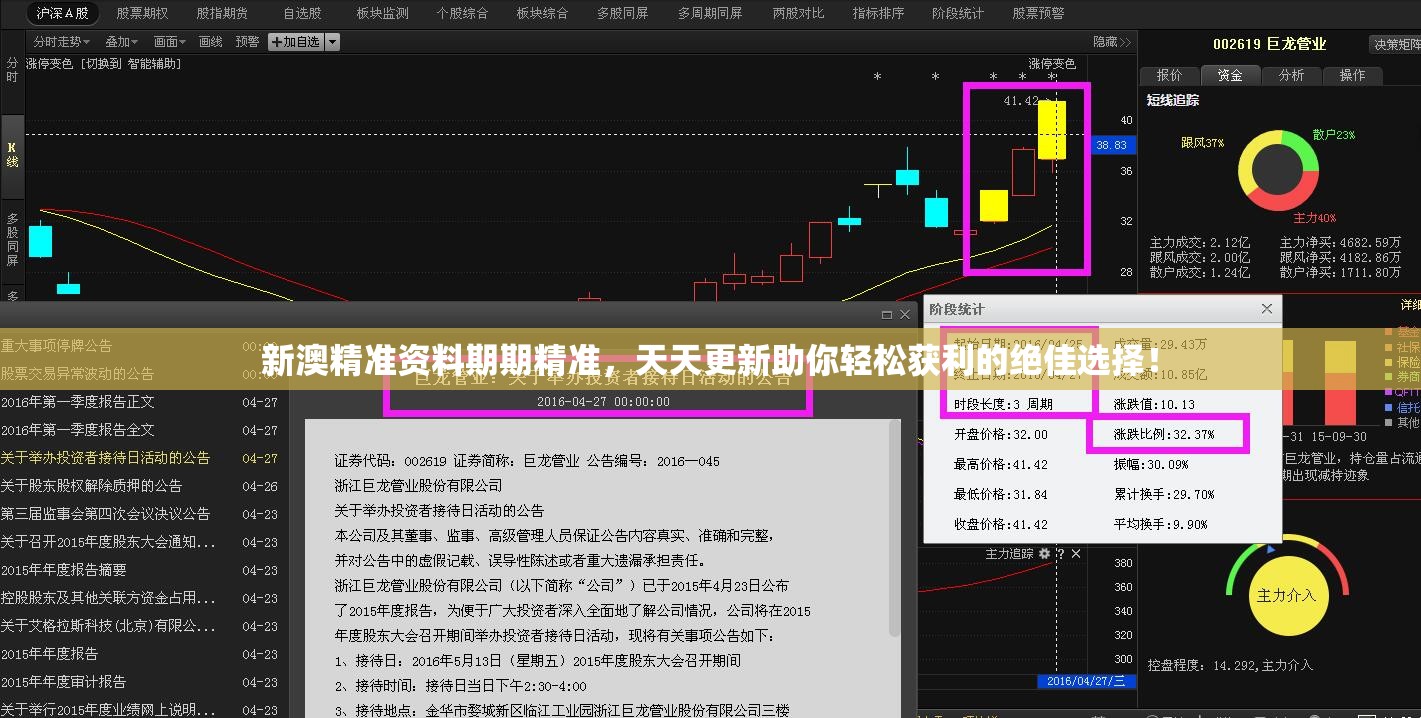The width and height of the screenshot is (1421, 718).
Task: Switch to the 资金 panel tab
Action: point(1230,75)
